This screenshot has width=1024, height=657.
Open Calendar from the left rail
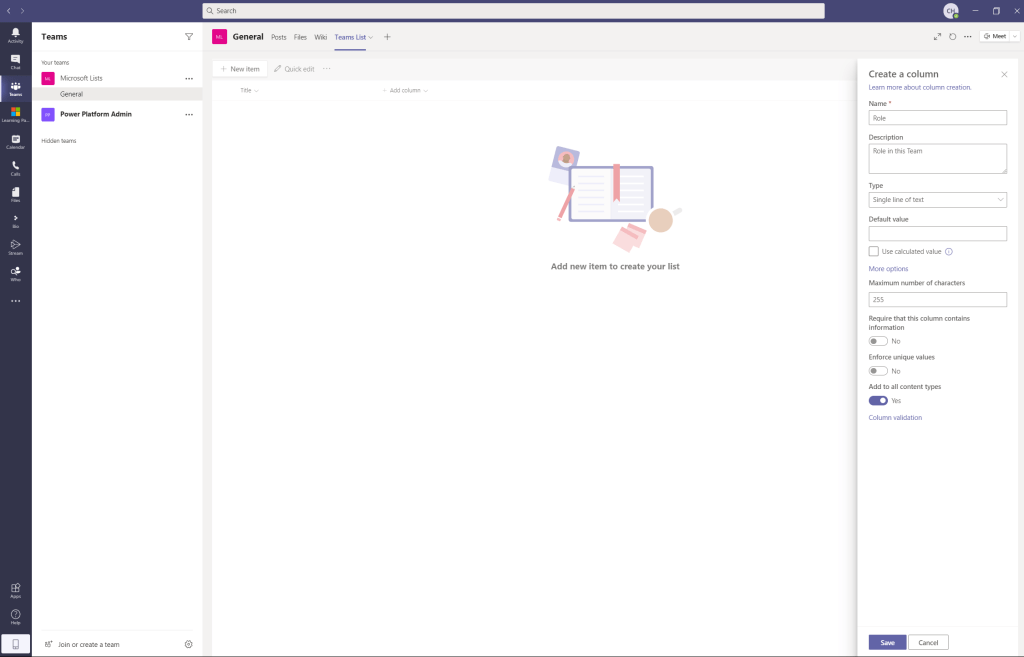tap(15, 141)
